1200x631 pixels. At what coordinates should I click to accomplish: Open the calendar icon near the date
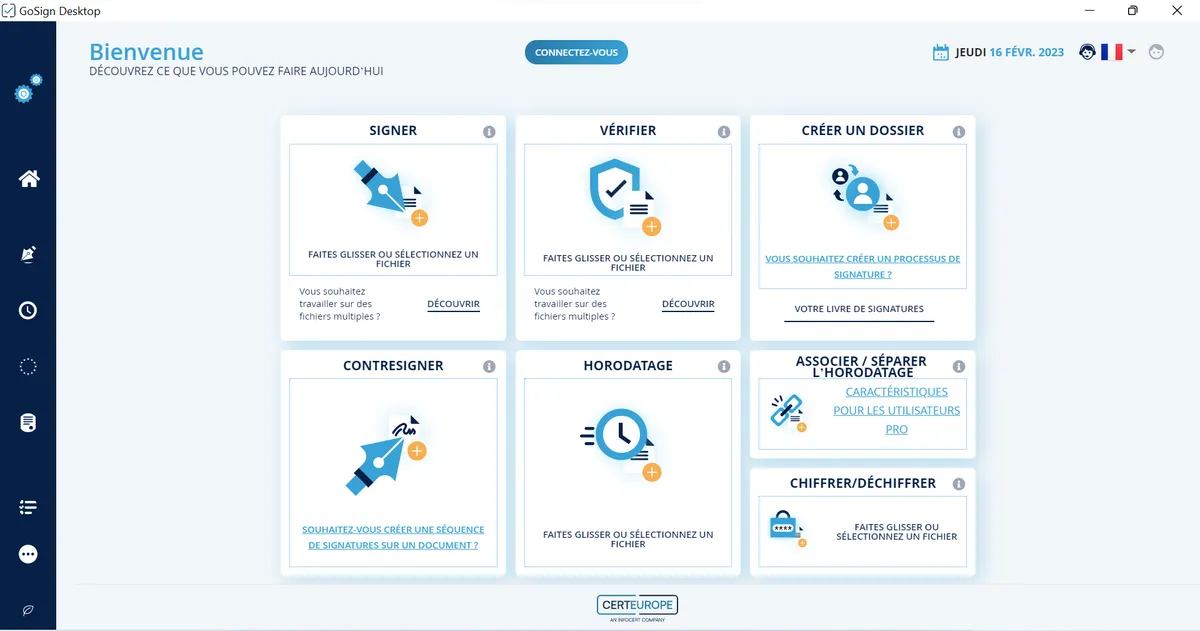pos(940,53)
